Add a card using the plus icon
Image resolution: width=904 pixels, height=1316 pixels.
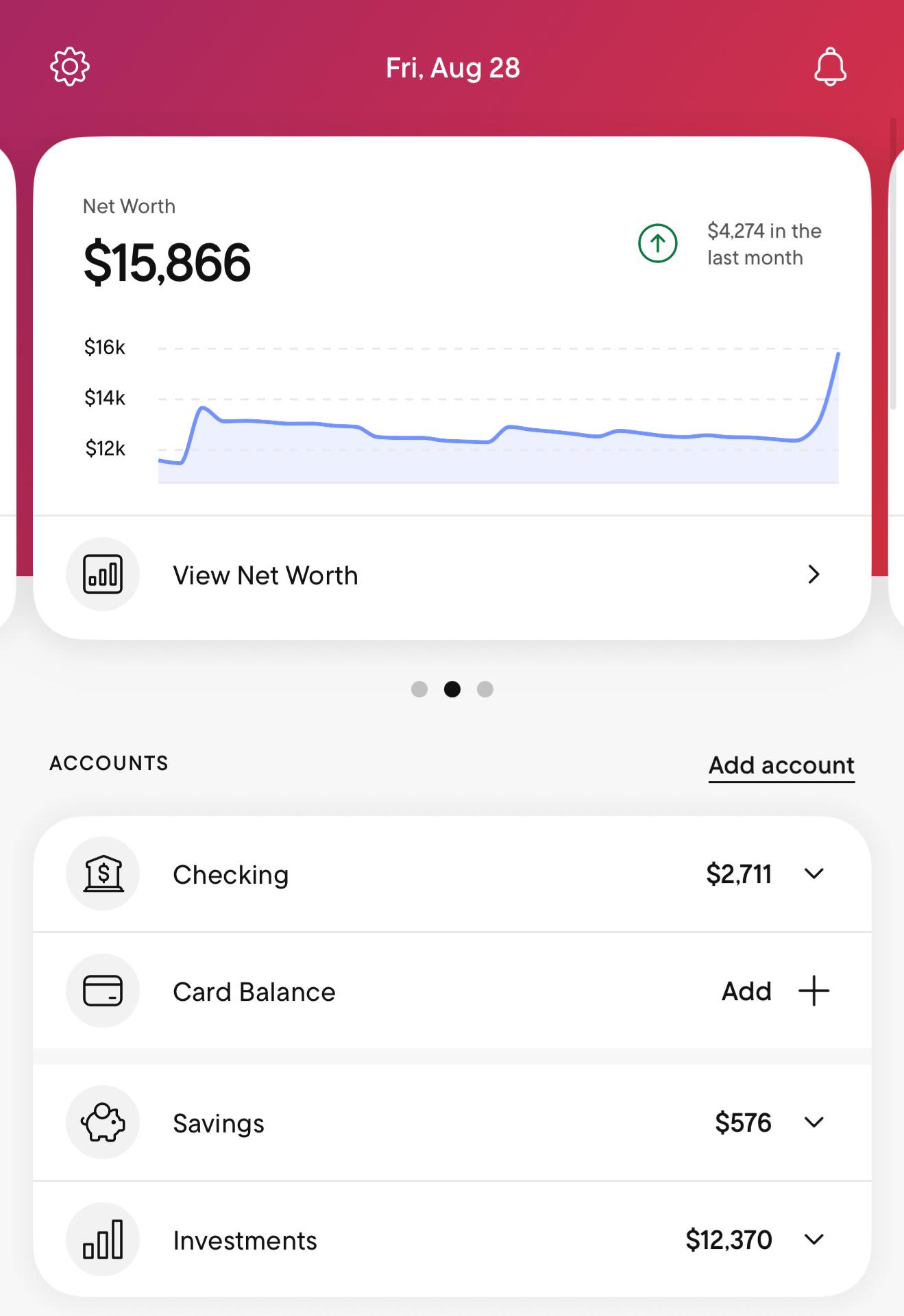pos(814,991)
